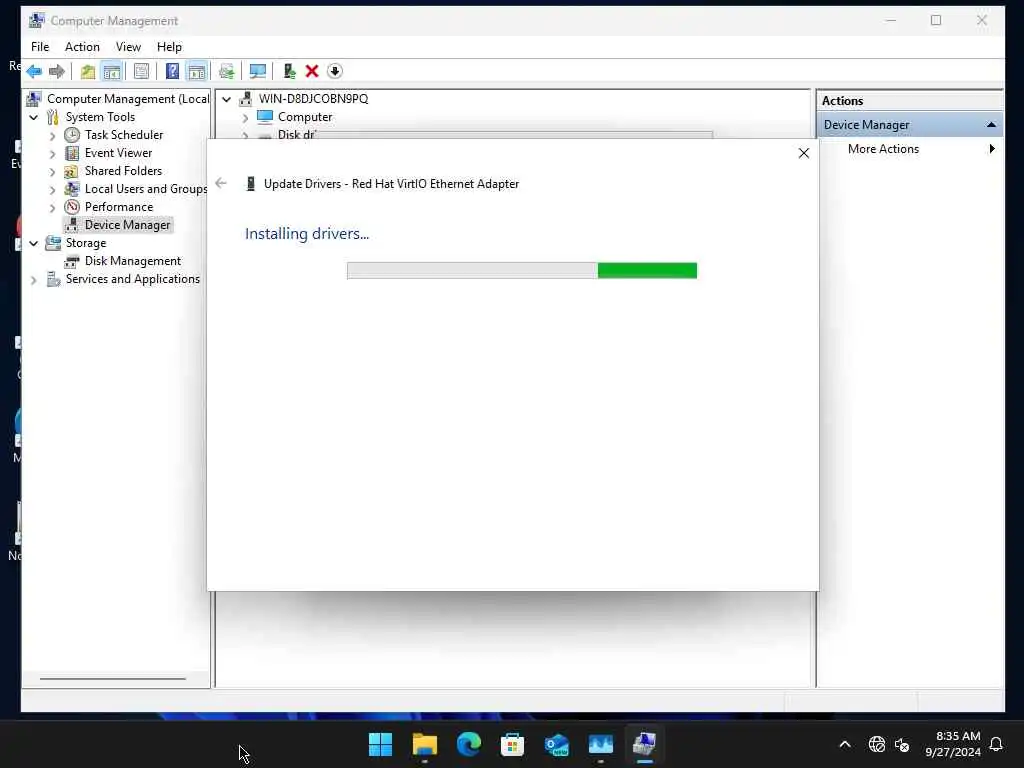Select Computer Management (Local) root node
1024x768 pixels.
pos(128,99)
